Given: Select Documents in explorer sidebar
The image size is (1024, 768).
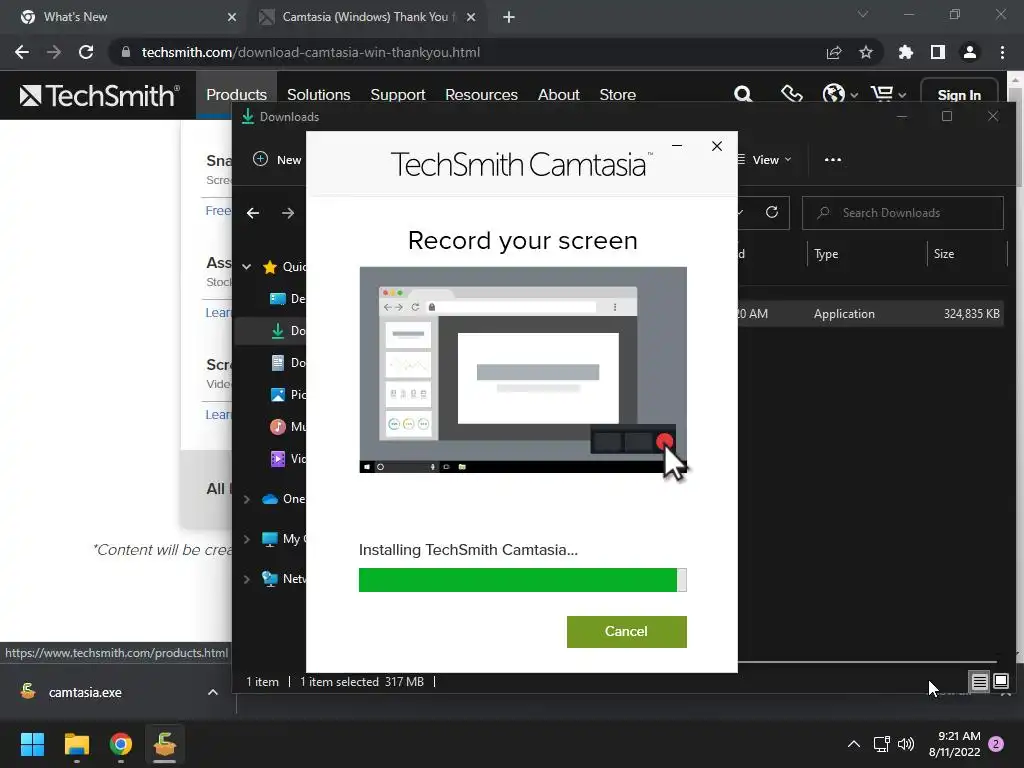Looking at the screenshot, I should [x=287, y=362].
